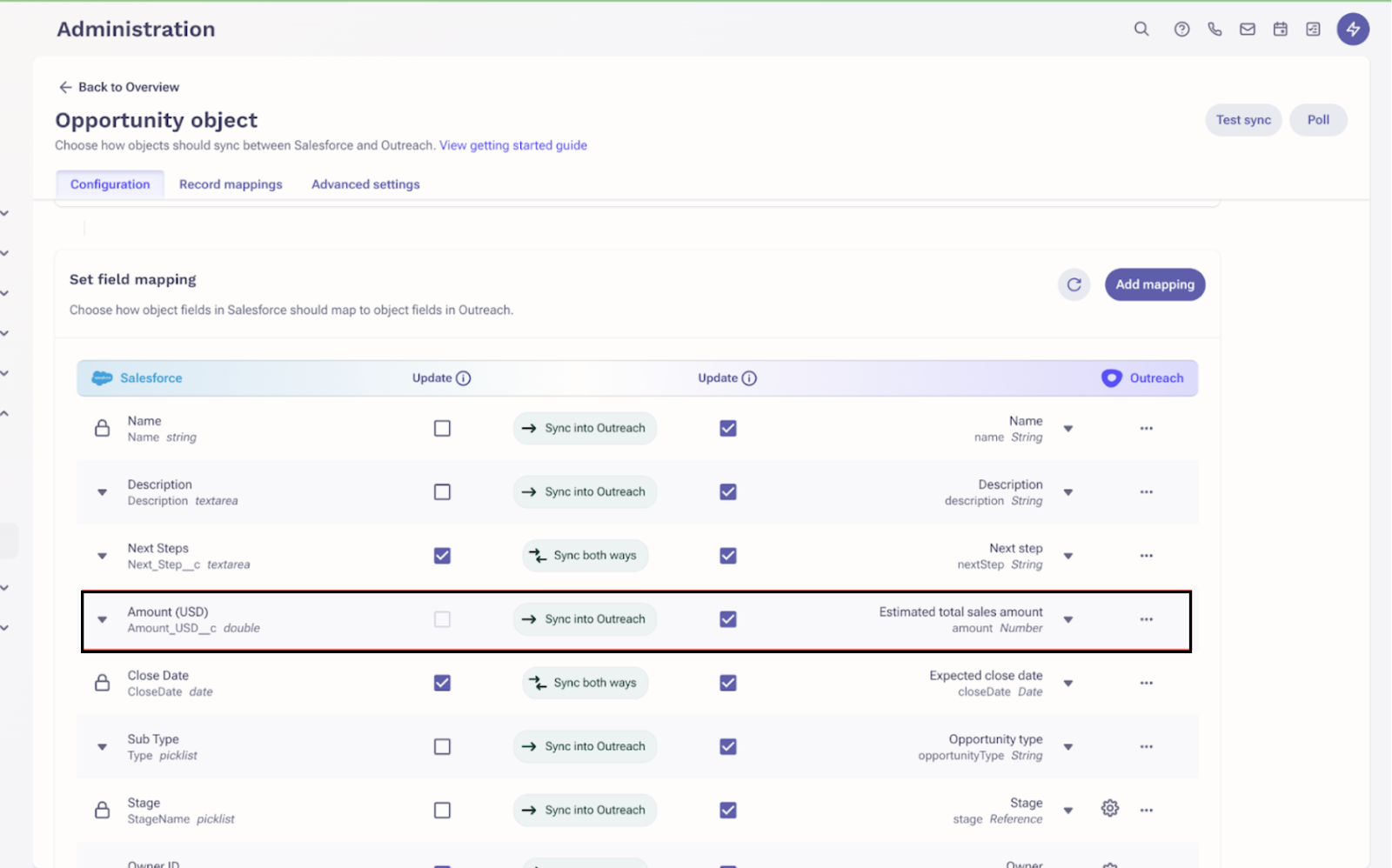Switch to Advanced settings tab
Image resolution: width=1392 pixels, height=868 pixels.
365,184
